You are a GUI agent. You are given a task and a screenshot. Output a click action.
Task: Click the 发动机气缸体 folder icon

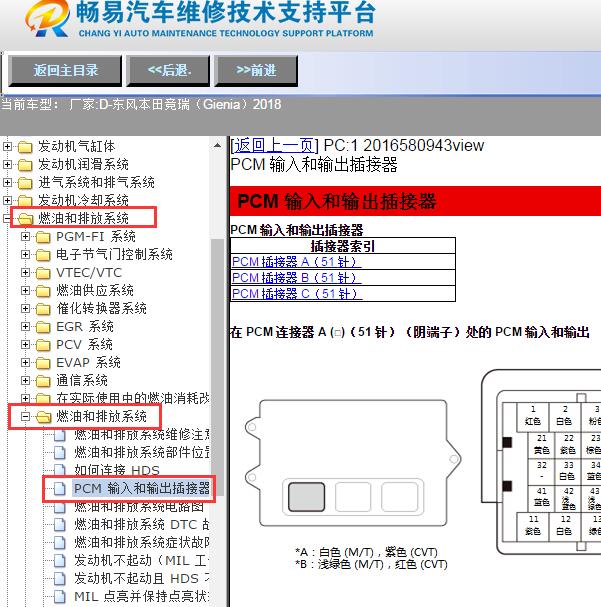point(25,147)
